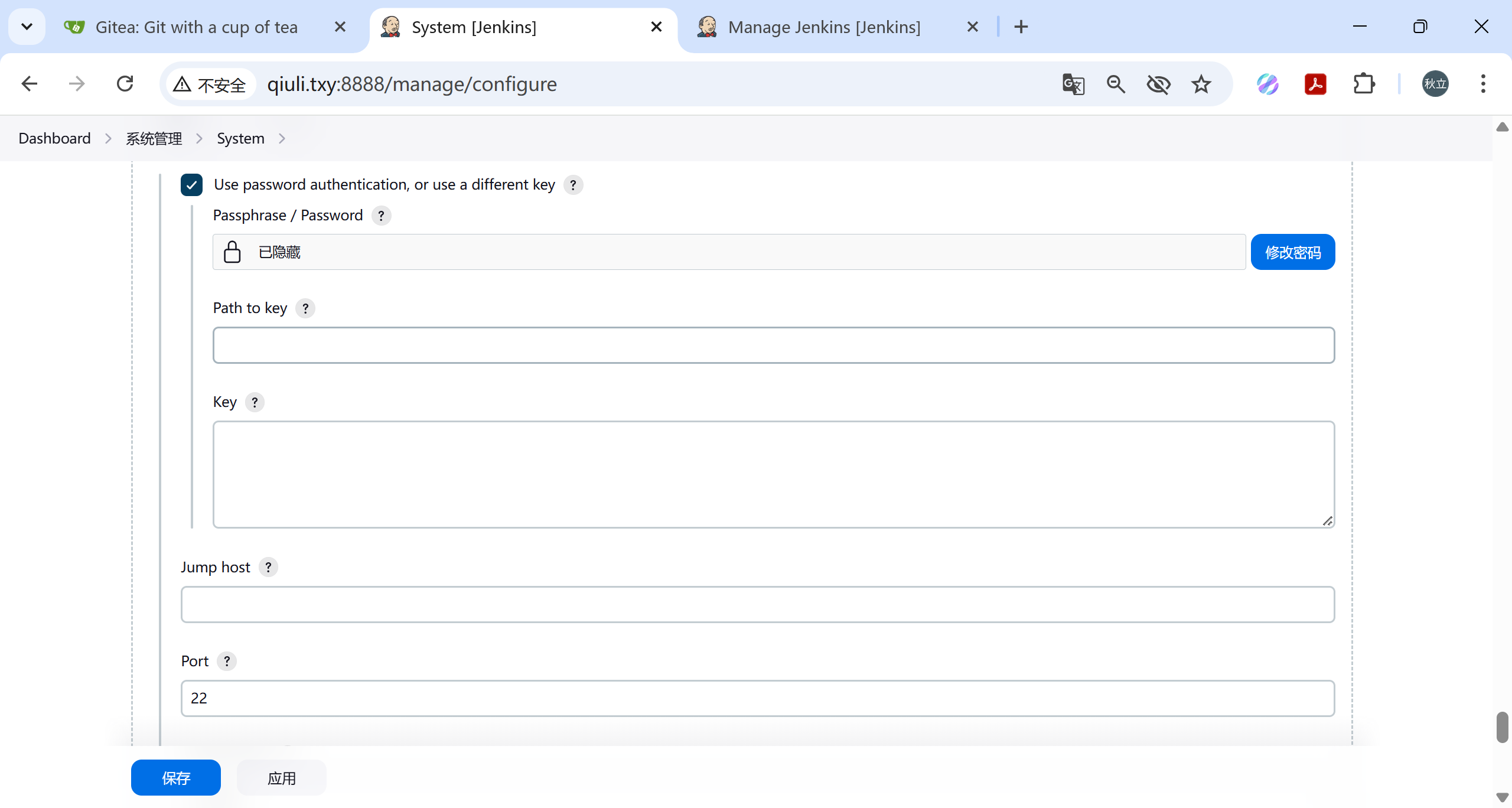Switch to the Manage Jenkins tab
The height and width of the screenshot is (808, 1512).
(823, 27)
